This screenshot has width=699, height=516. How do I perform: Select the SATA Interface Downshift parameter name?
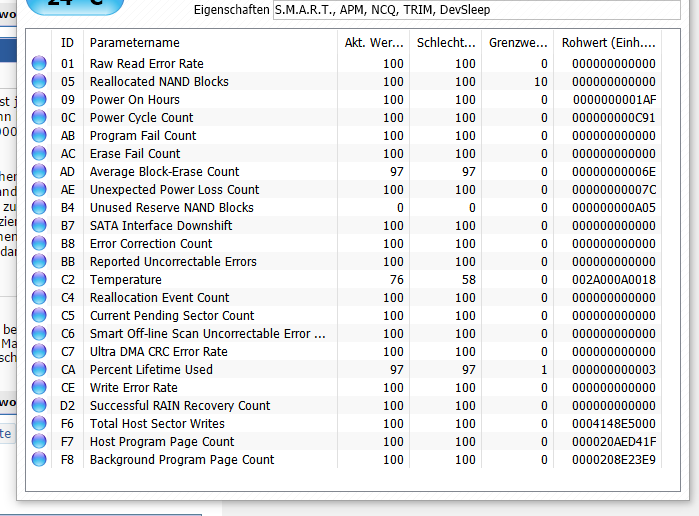click(161, 226)
